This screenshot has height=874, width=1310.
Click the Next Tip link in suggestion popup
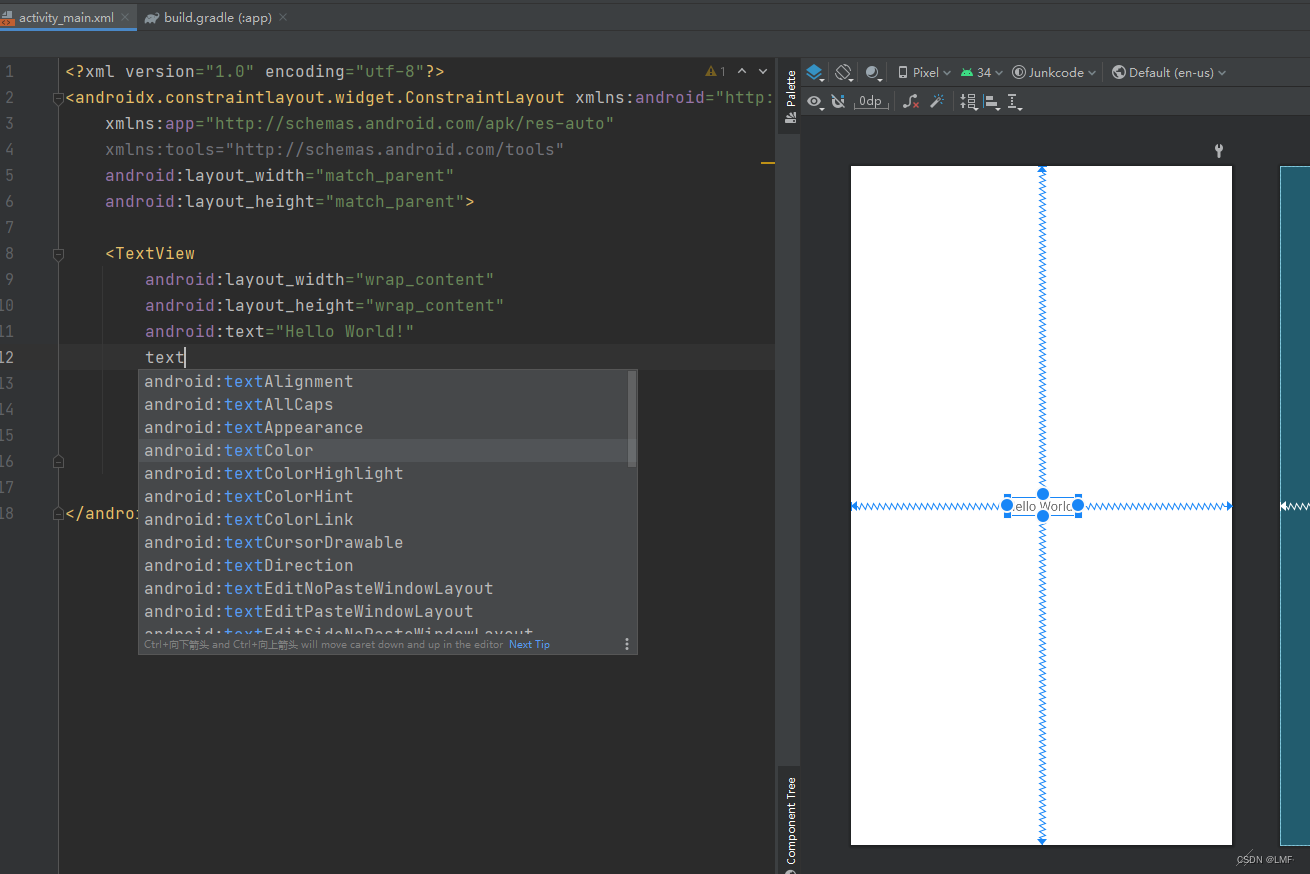[x=529, y=644]
